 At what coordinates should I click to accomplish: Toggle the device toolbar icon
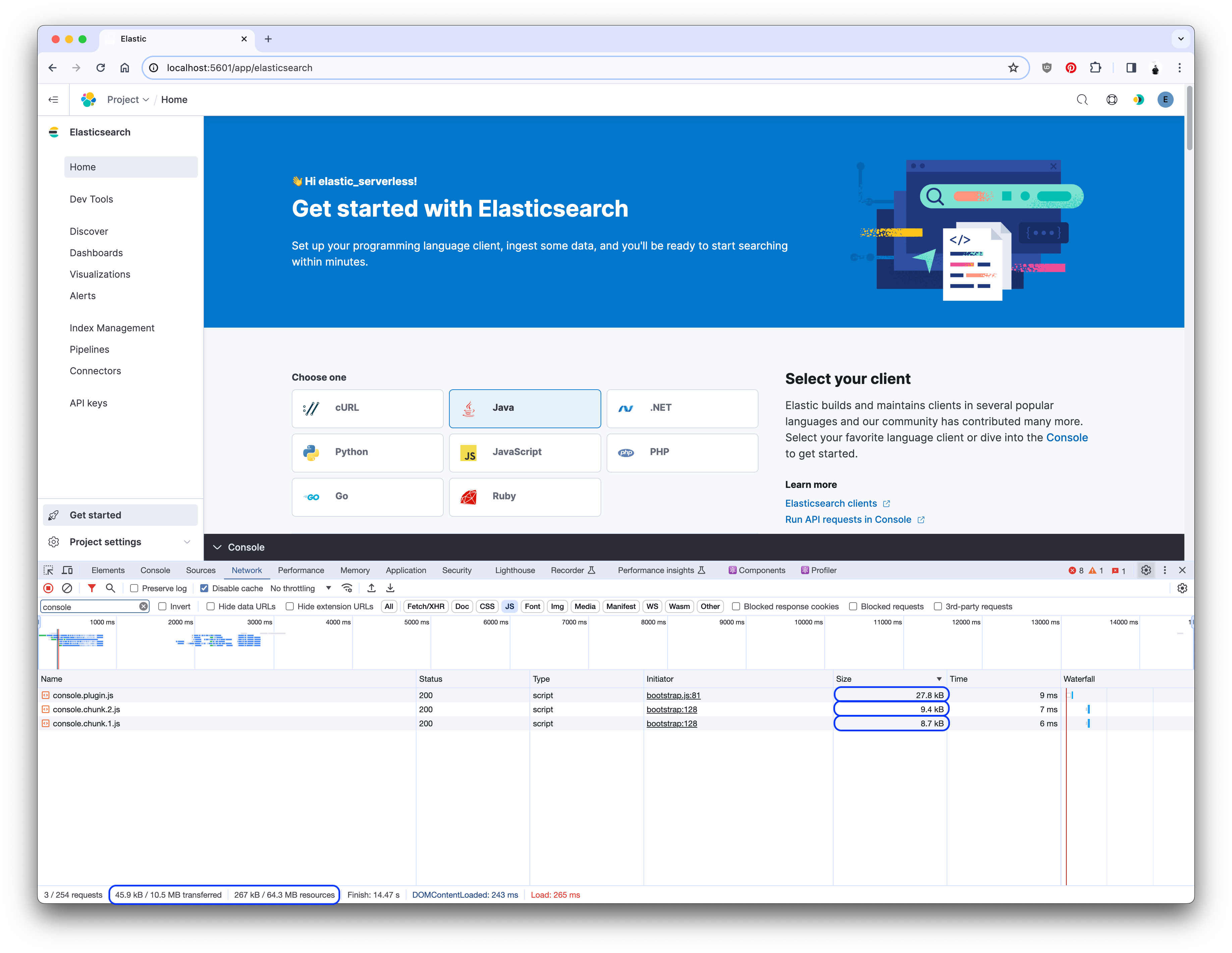click(x=67, y=570)
